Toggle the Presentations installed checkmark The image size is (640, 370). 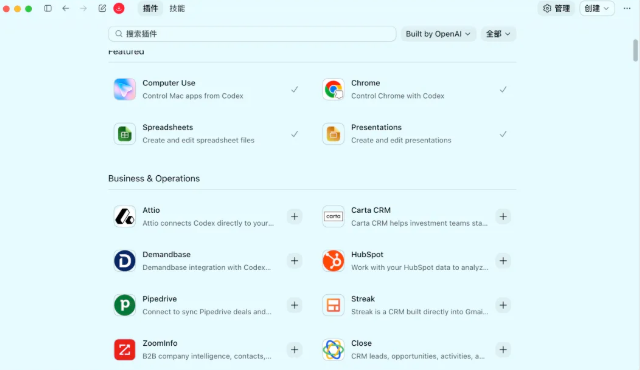click(503, 134)
